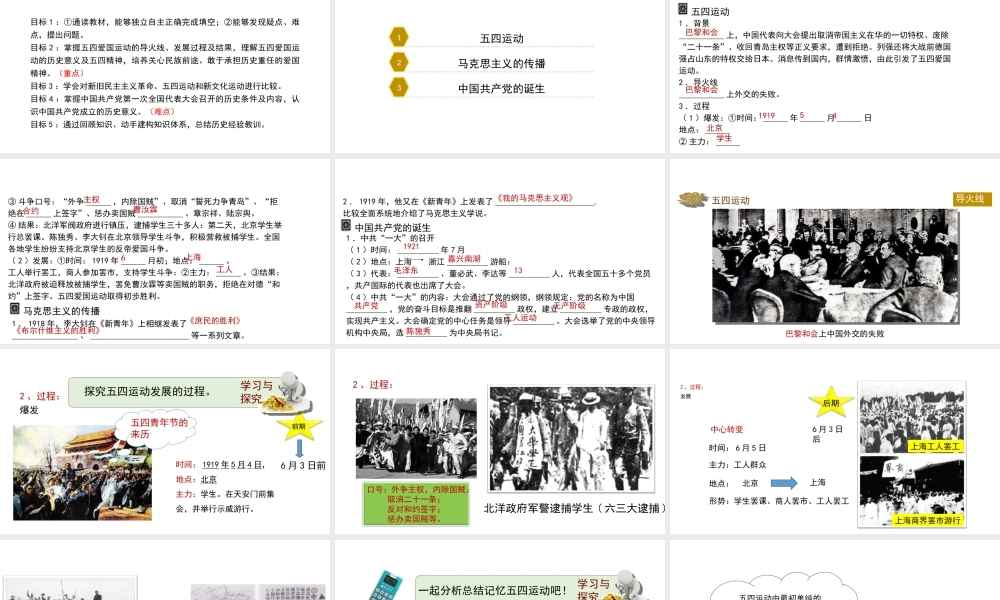Image resolution: width=1000 pixels, height=600 pixels.
Task: Open the arrested students photo (六三大逮捕)
Action: pyautogui.click(x=571, y=439)
